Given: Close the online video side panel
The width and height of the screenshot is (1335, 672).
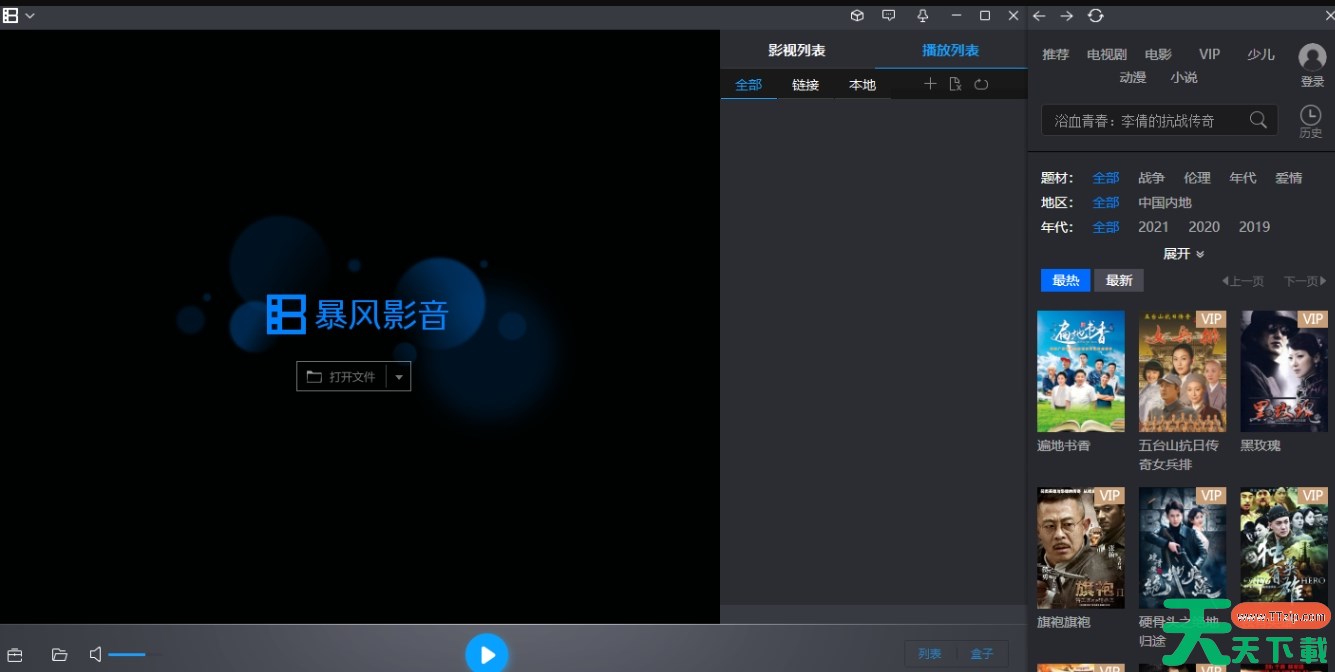Looking at the screenshot, I should [x=1329, y=15].
